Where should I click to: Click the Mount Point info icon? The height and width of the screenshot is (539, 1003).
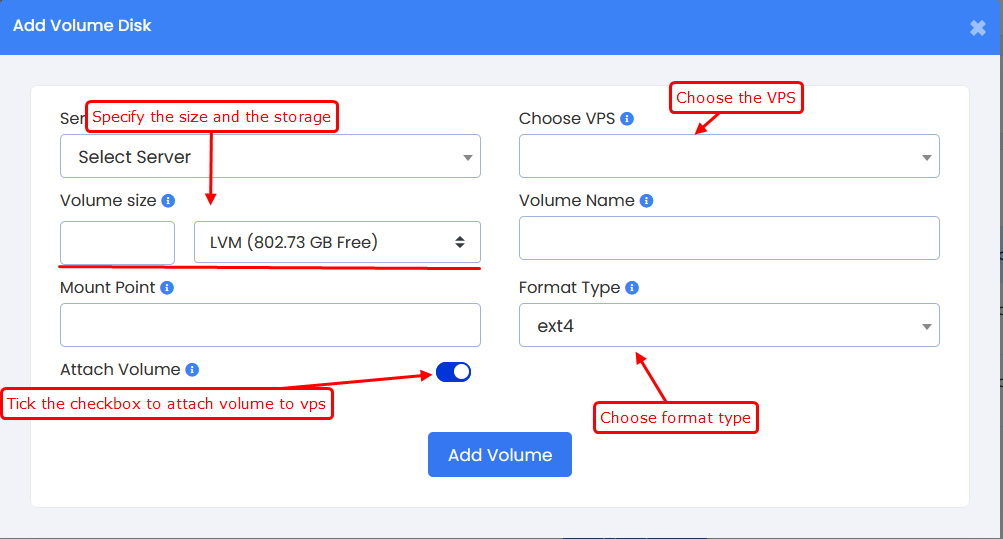[x=167, y=288]
